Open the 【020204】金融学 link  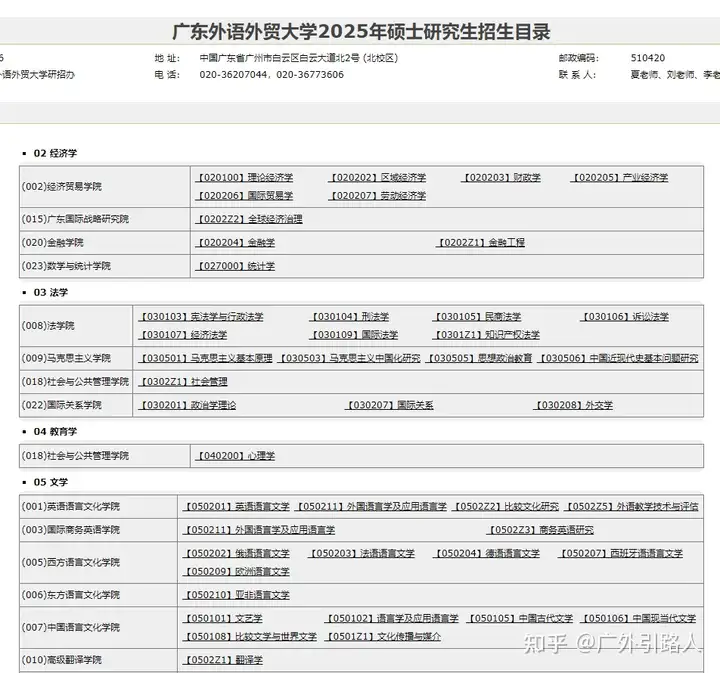pos(235,243)
